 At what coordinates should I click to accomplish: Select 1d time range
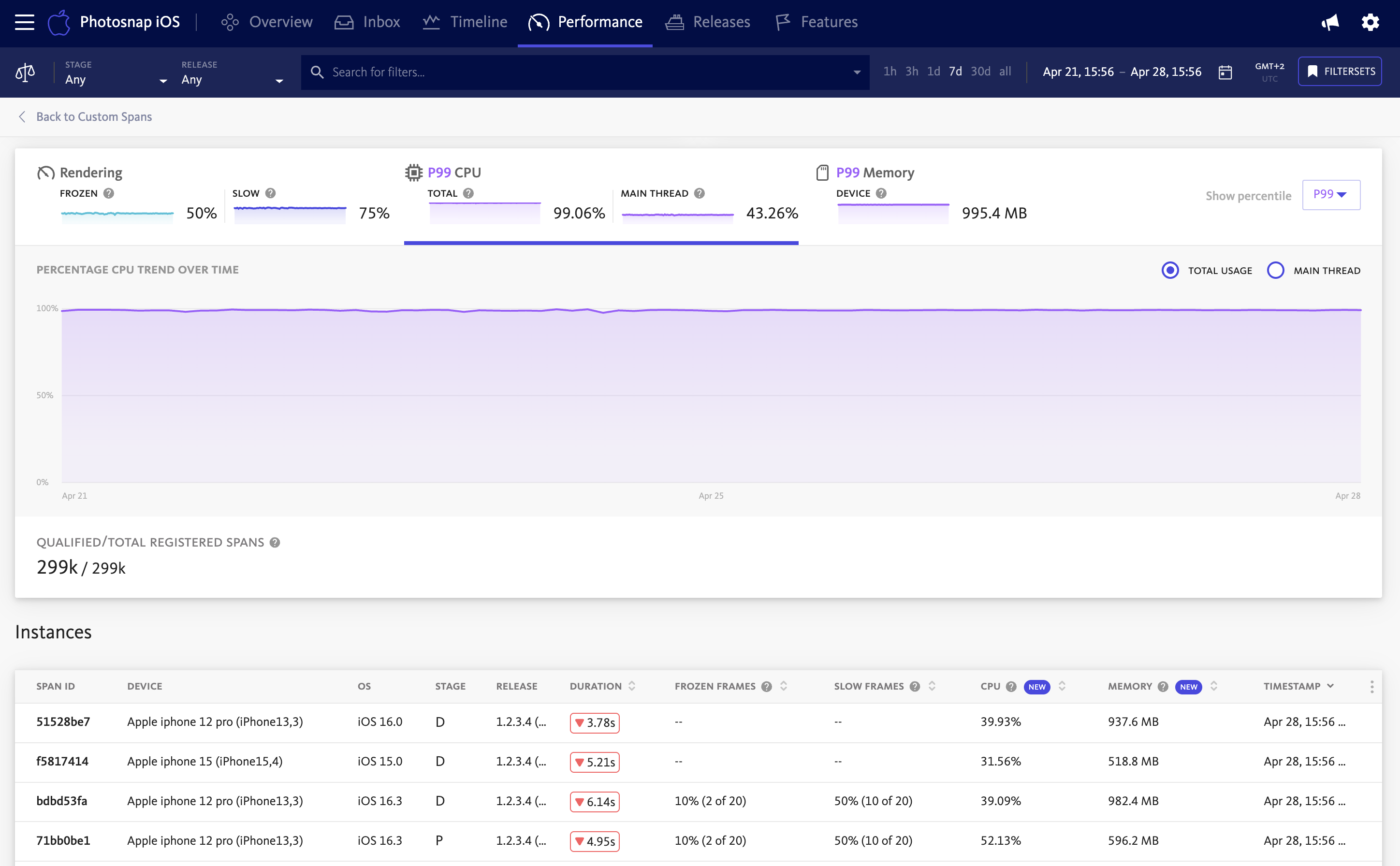[933, 72]
